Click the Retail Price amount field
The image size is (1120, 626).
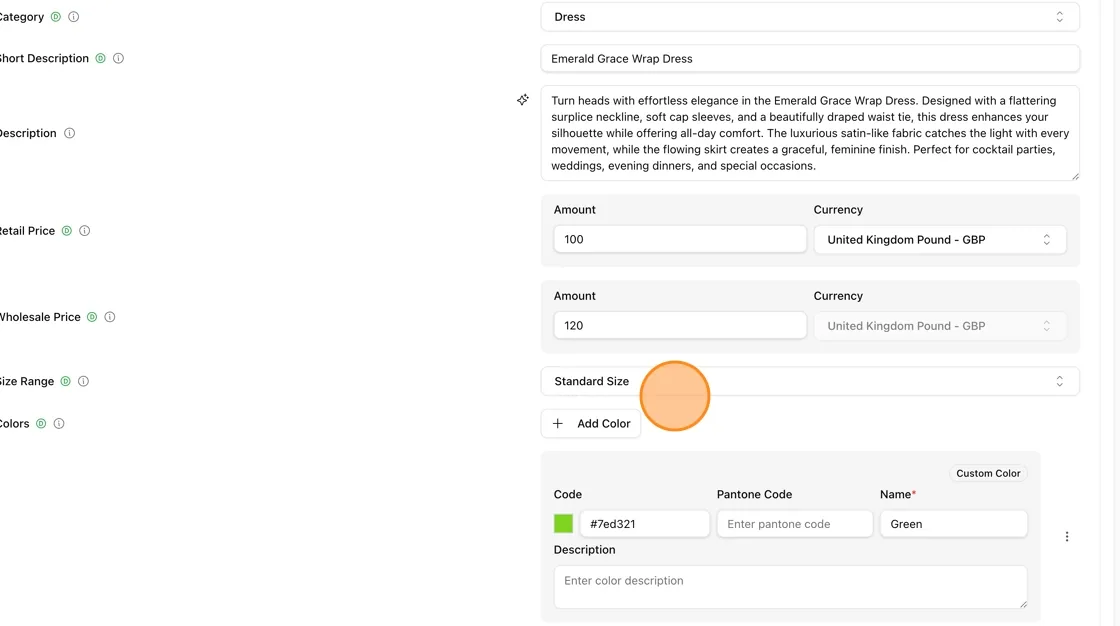(x=680, y=239)
